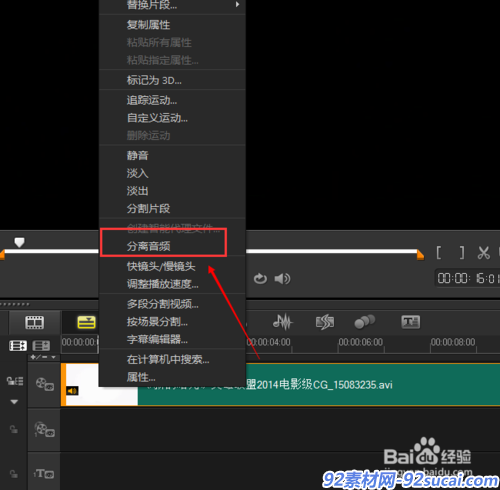
Task: Set the mark-in bracket point
Action: pyautogui.click(x=439, y=253)
